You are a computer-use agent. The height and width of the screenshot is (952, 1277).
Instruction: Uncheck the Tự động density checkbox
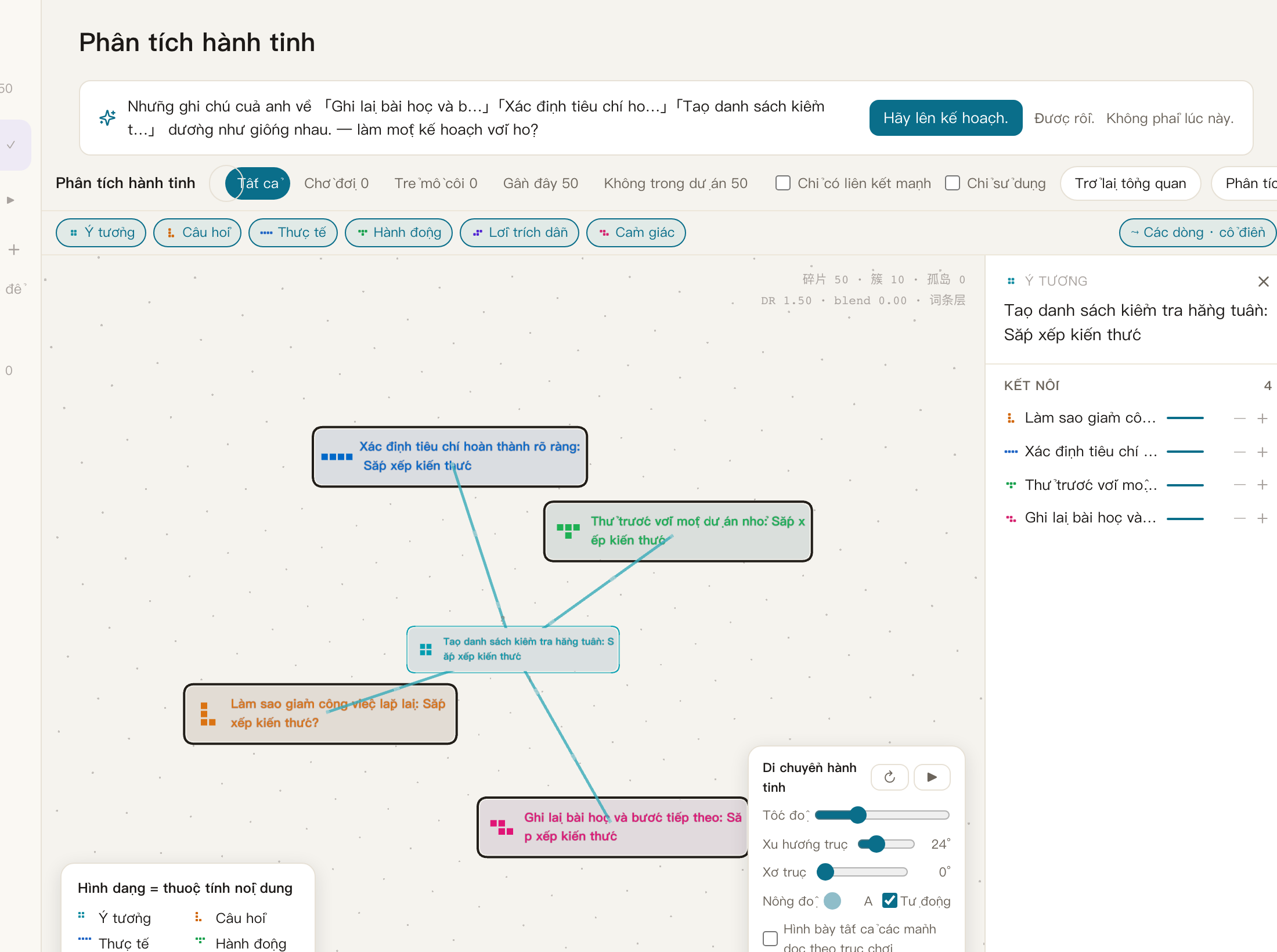(889, 900)
